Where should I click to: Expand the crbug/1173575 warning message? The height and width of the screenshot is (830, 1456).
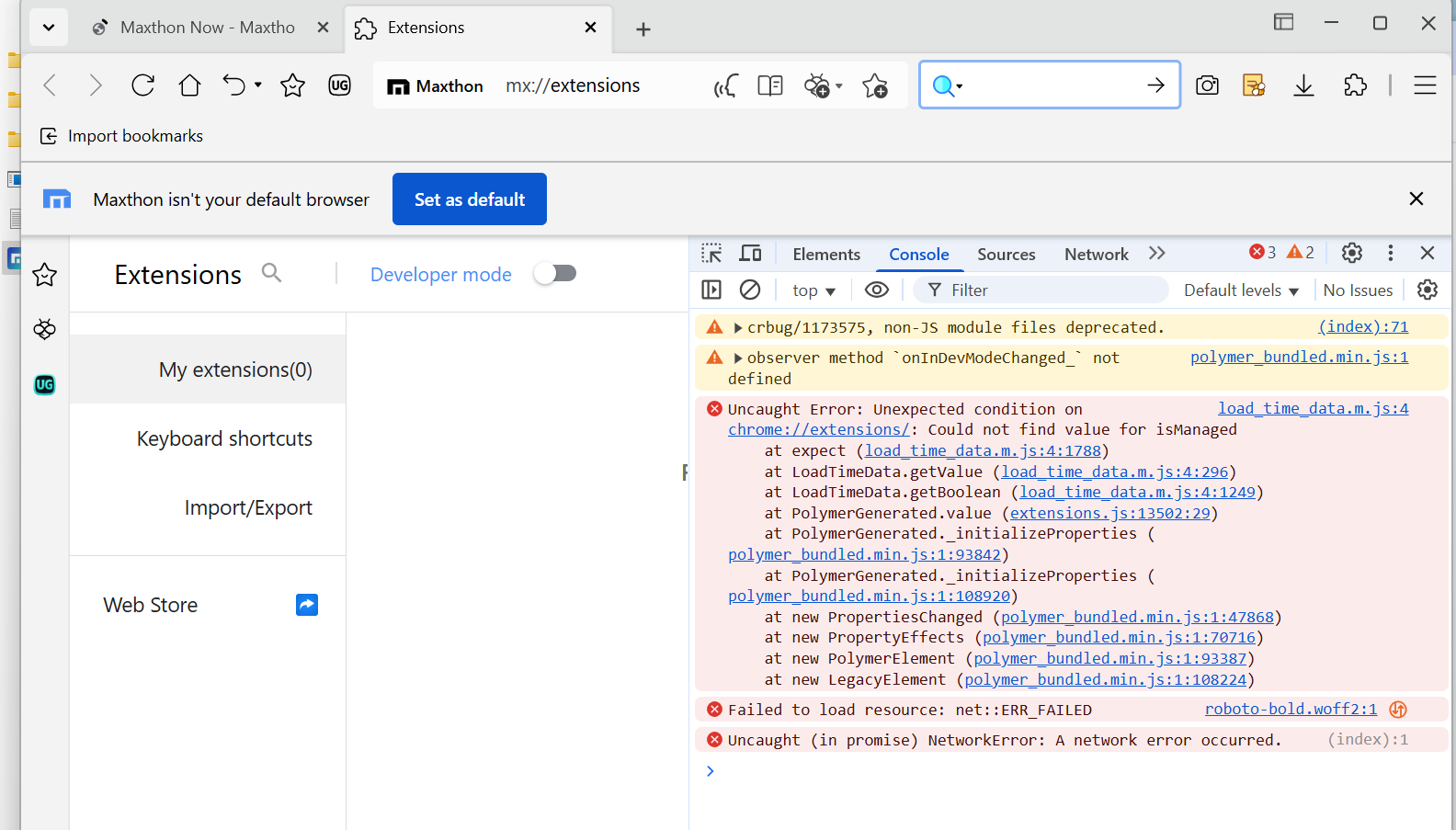pyautogui.click(x=738, y=328)
